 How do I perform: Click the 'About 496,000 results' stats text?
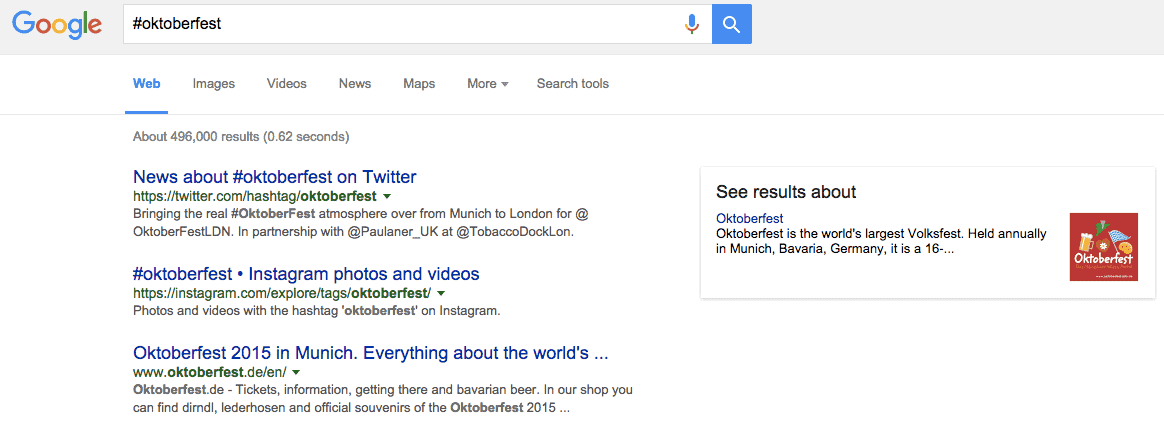point(241,136)
